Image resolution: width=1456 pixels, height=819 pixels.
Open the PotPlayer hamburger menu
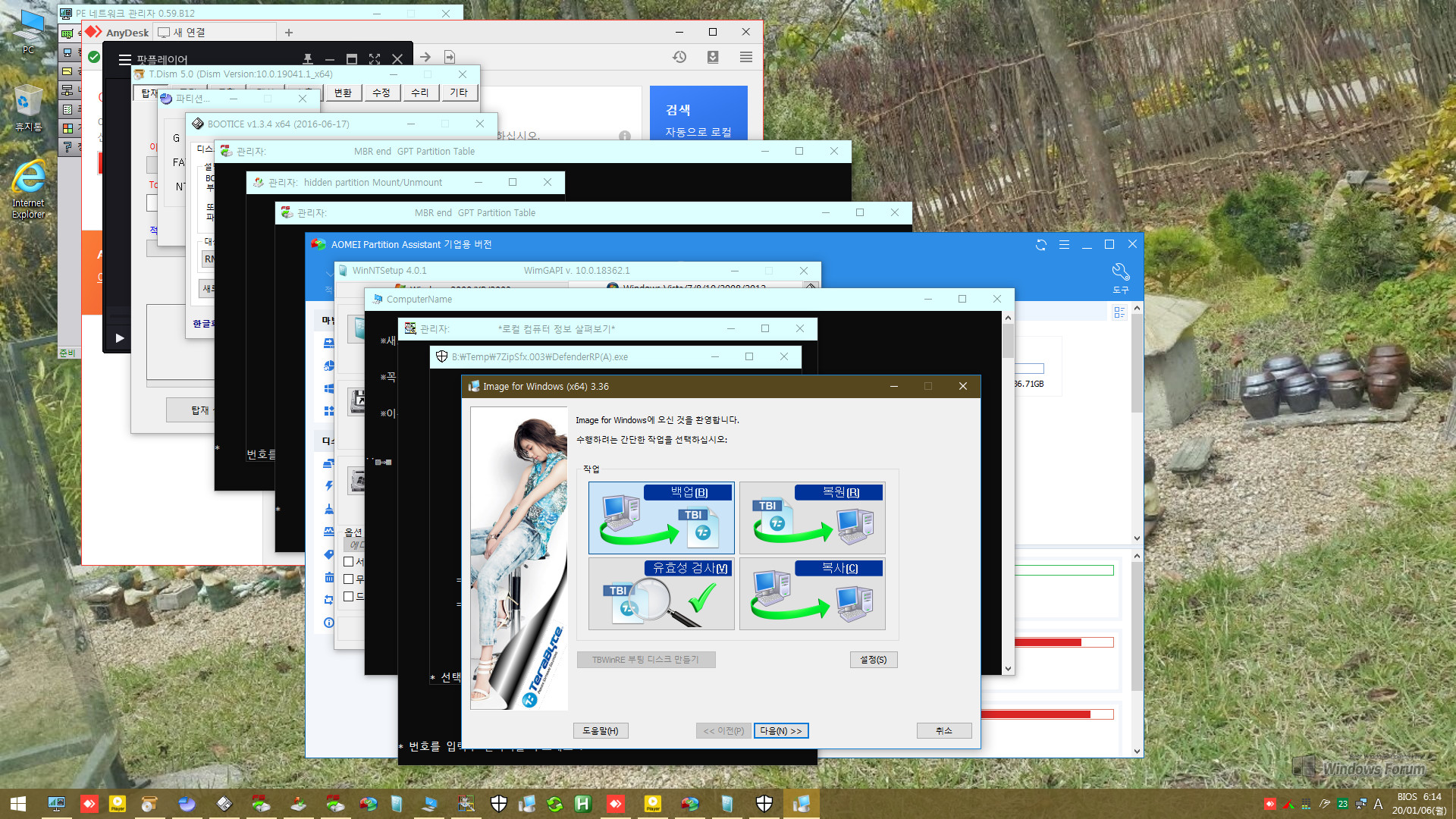click(x=125, y=60)
